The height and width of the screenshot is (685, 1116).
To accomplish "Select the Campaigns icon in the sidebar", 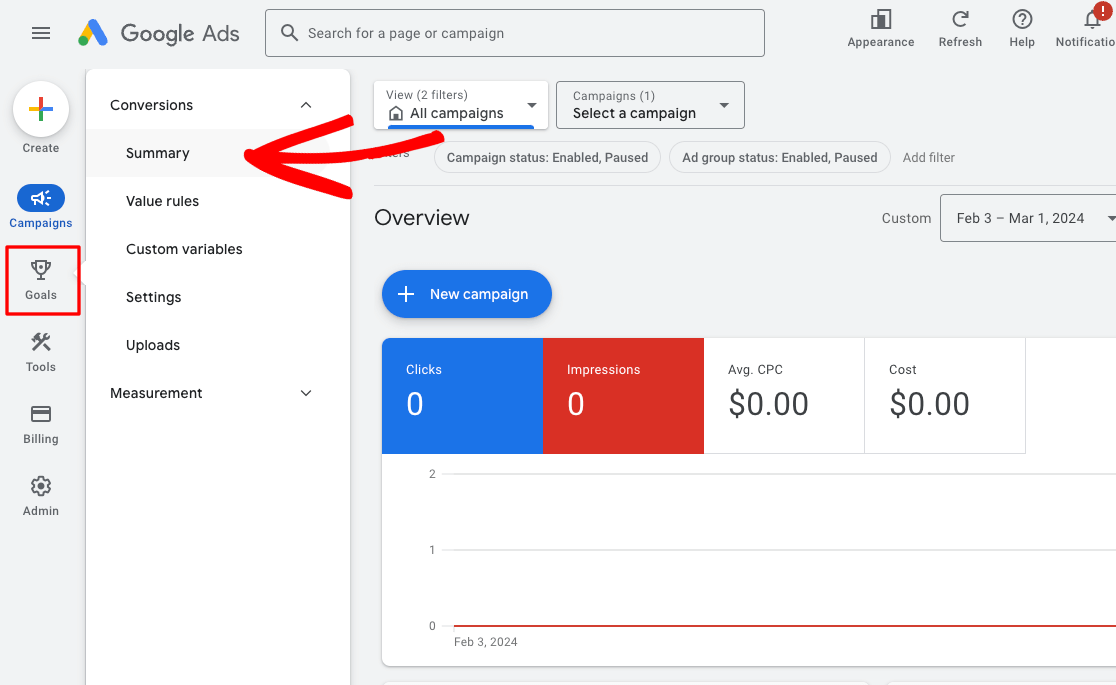I will [40, 199].
